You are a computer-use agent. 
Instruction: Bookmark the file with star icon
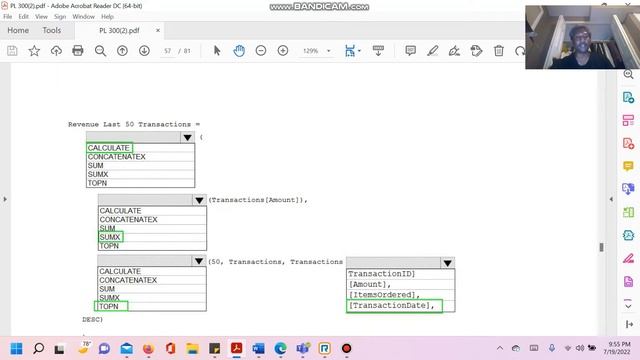point(34,51)
